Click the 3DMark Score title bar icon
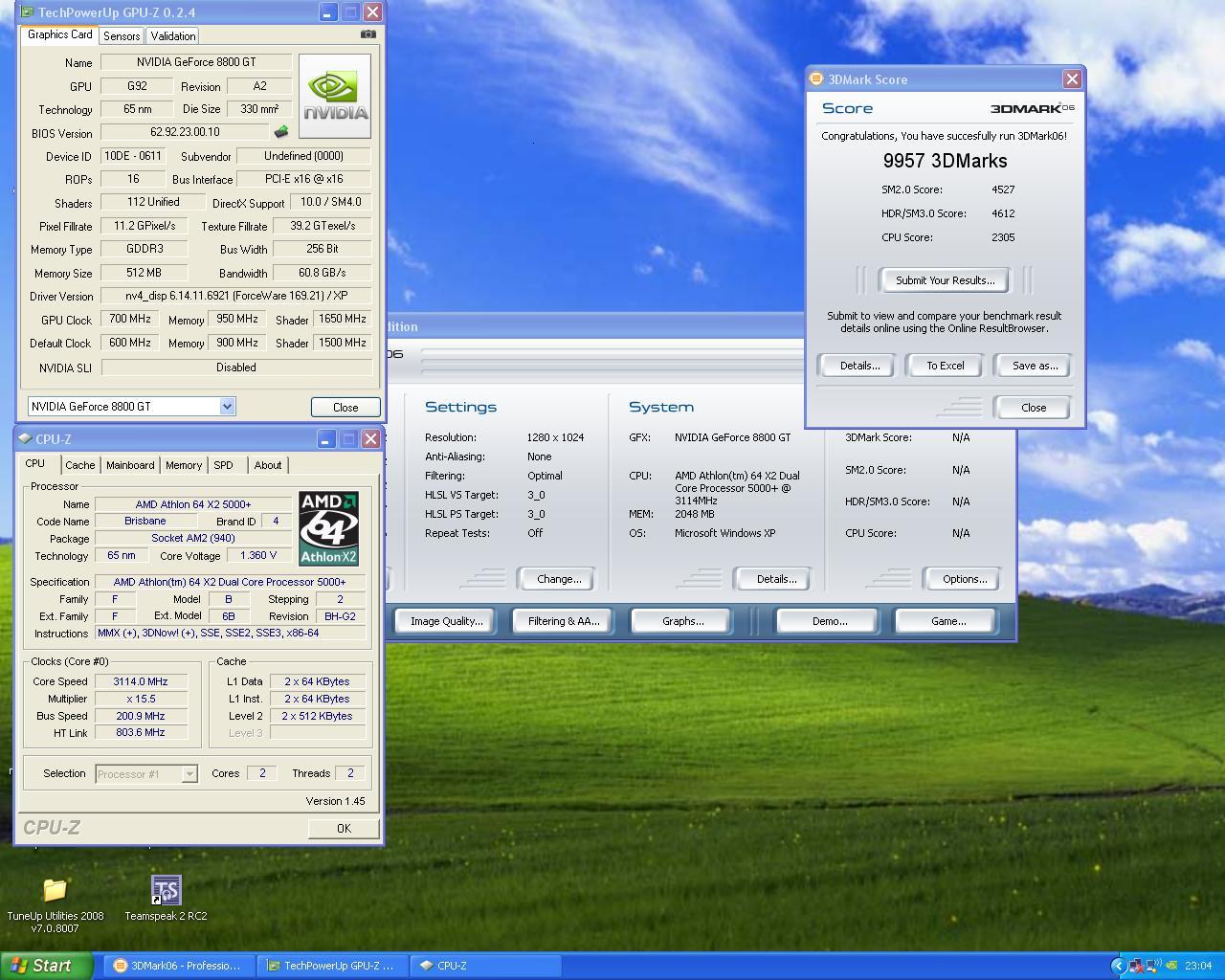The width and height of the screenshot is (1225, 980). [x=816, y=79]
